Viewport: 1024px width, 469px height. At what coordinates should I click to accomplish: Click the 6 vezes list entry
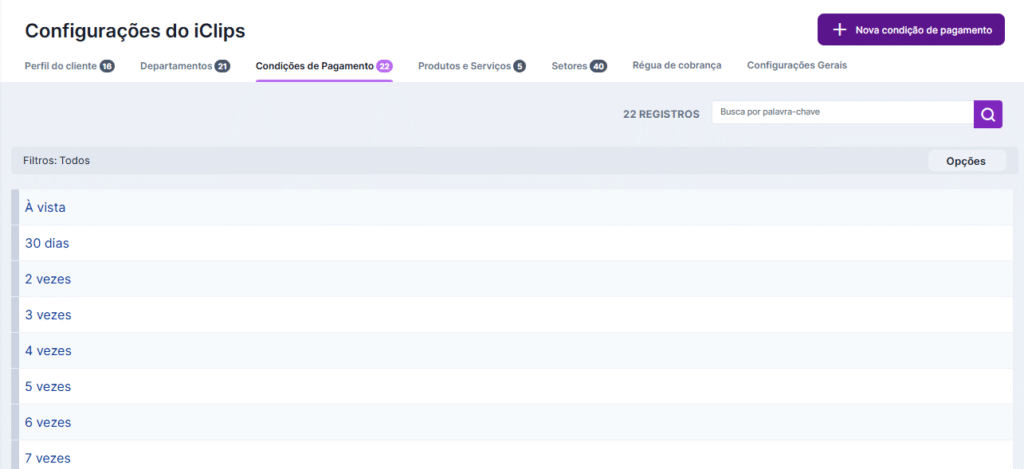pyautogui.click(x=48, y=423)
